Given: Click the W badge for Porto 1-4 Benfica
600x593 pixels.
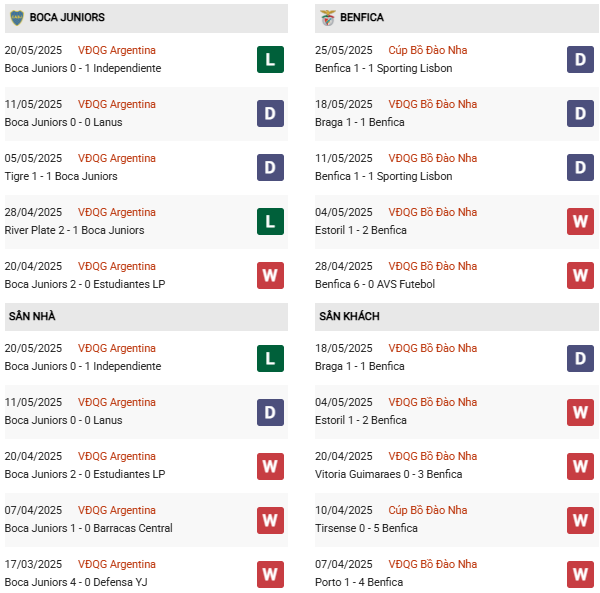Looking at the screenshot, I should (x=580, y=573).
